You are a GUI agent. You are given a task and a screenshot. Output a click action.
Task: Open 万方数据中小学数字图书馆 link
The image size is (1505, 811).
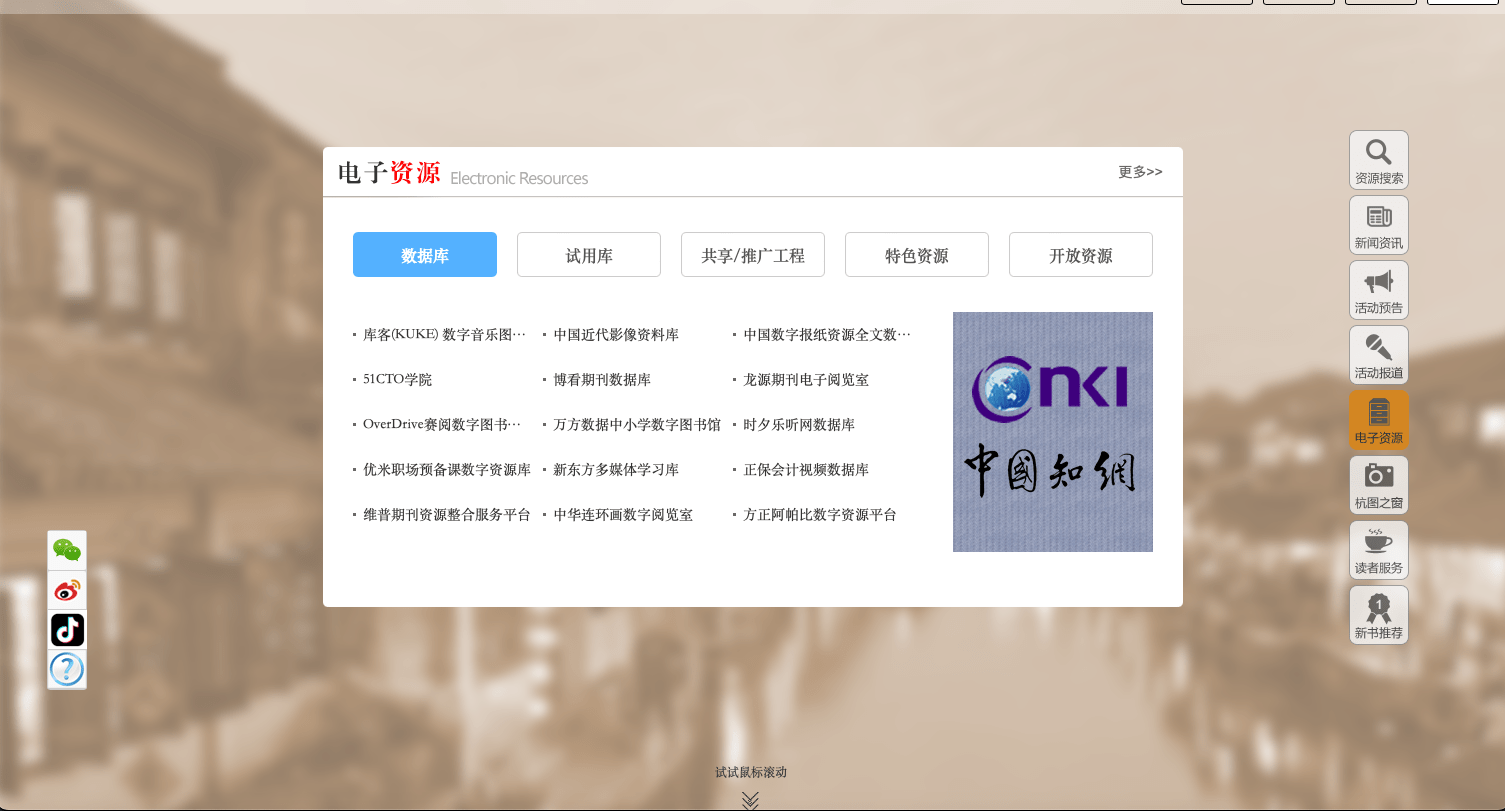pos(637,425)
